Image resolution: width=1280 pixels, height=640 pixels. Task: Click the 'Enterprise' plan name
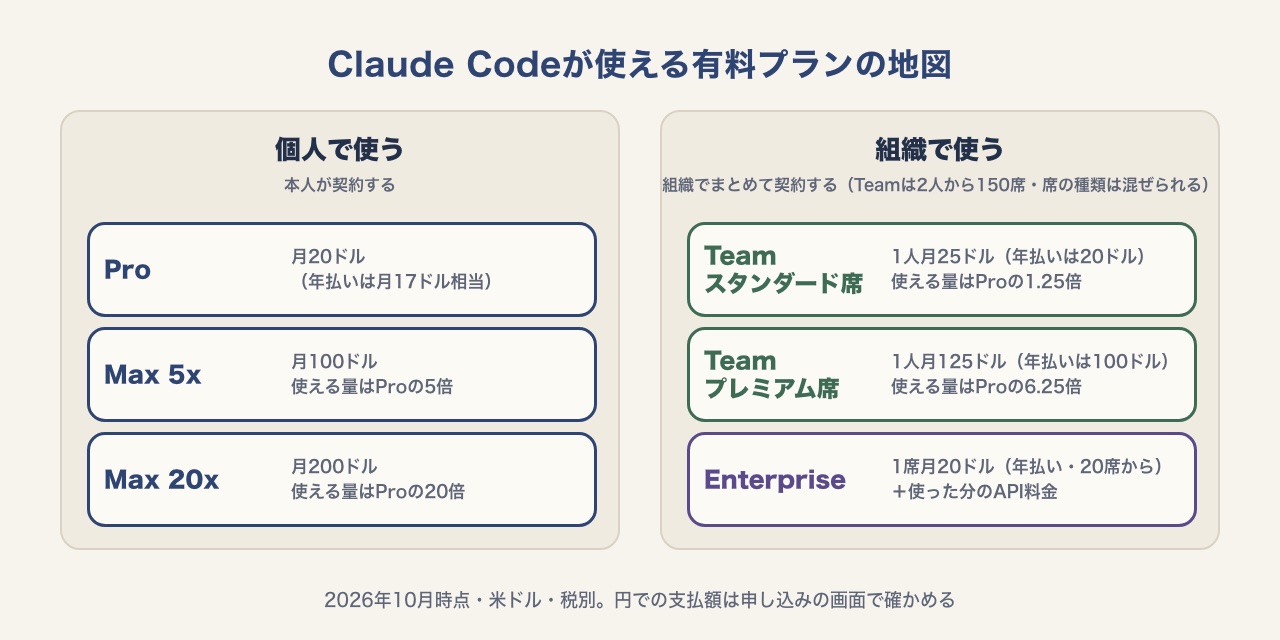click(x=775, y=480)
